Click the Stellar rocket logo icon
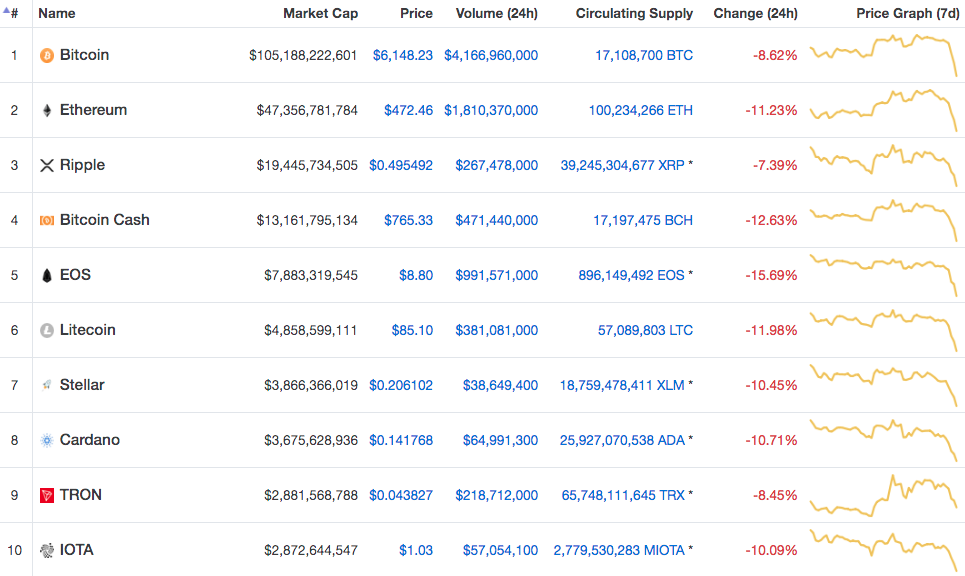 [x=46, y=386]
